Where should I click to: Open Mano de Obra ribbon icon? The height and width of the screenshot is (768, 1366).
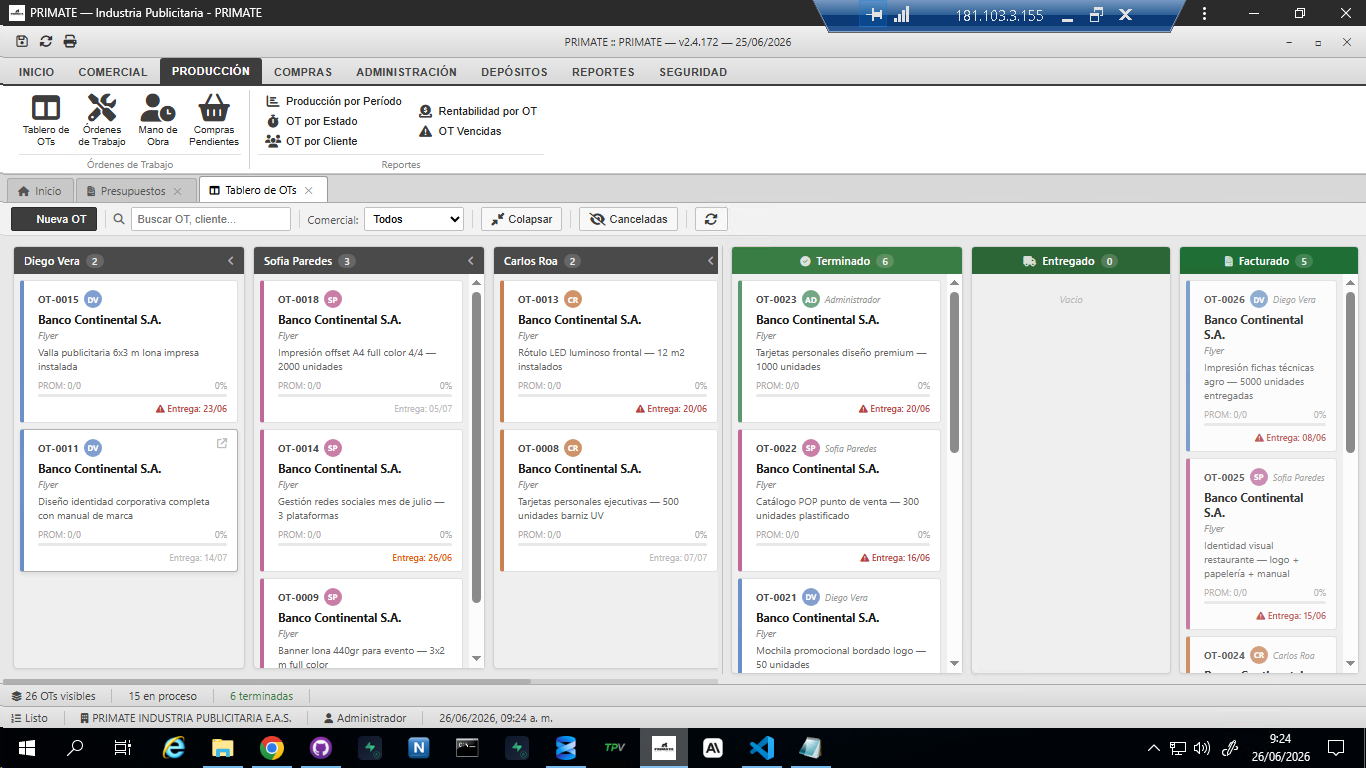pyautogui.click(x=158, y=121)
